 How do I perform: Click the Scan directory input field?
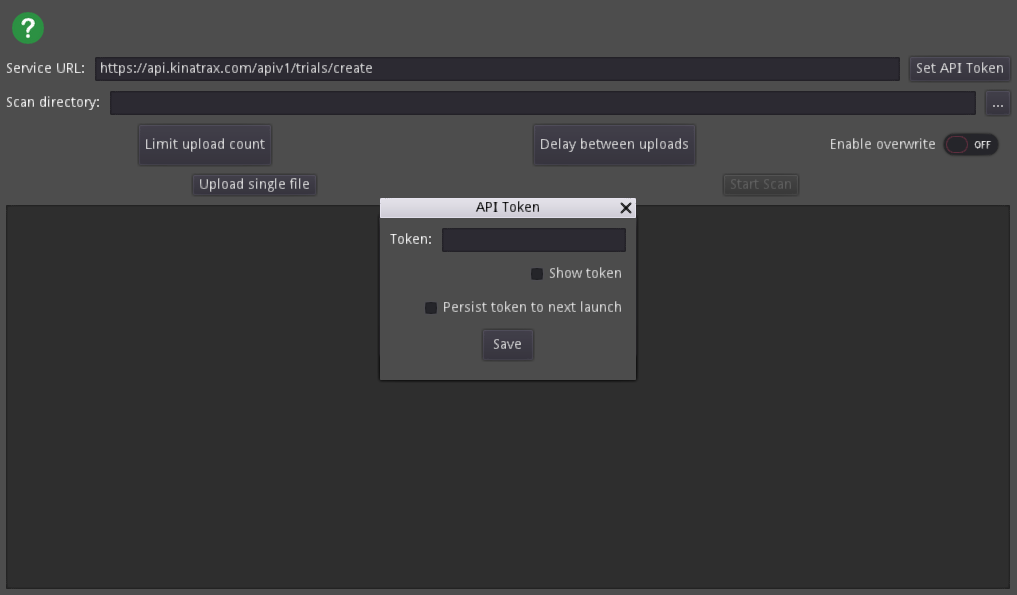pyautogui.click(x=542, y=103)
